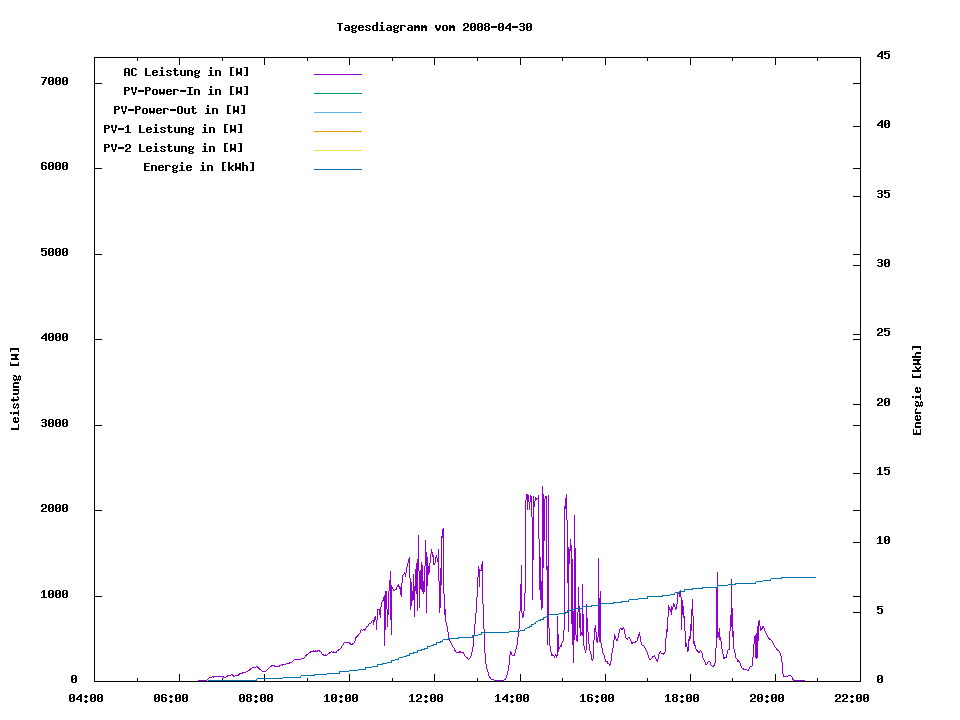Screen dimensions: 960x720
Task: Click the yellow line sample beside PV-2 Leistung
Action: click(337, 150)
